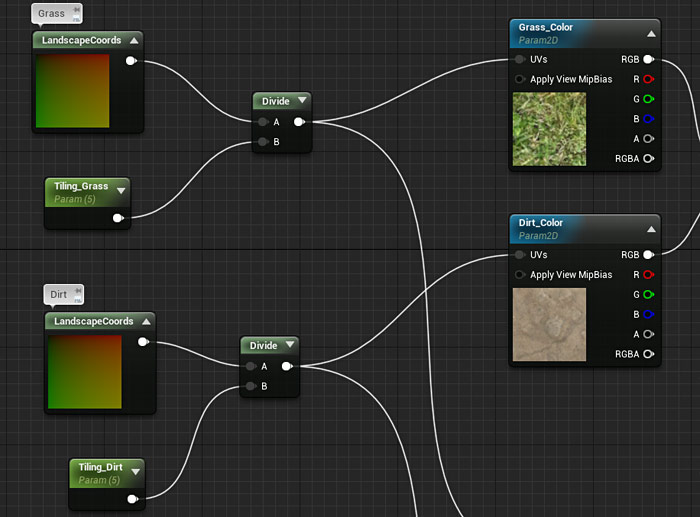
Task: Click the top LandscapeCoords color preview
Action: [72, 91]
